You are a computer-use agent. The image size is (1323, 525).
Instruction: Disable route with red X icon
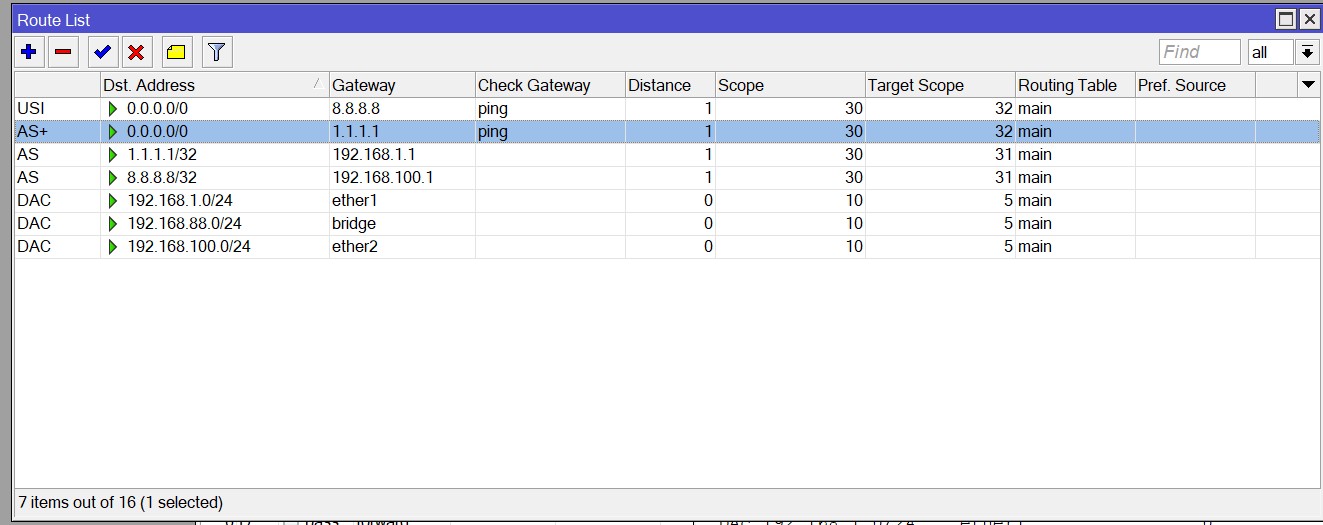(137, 52)
